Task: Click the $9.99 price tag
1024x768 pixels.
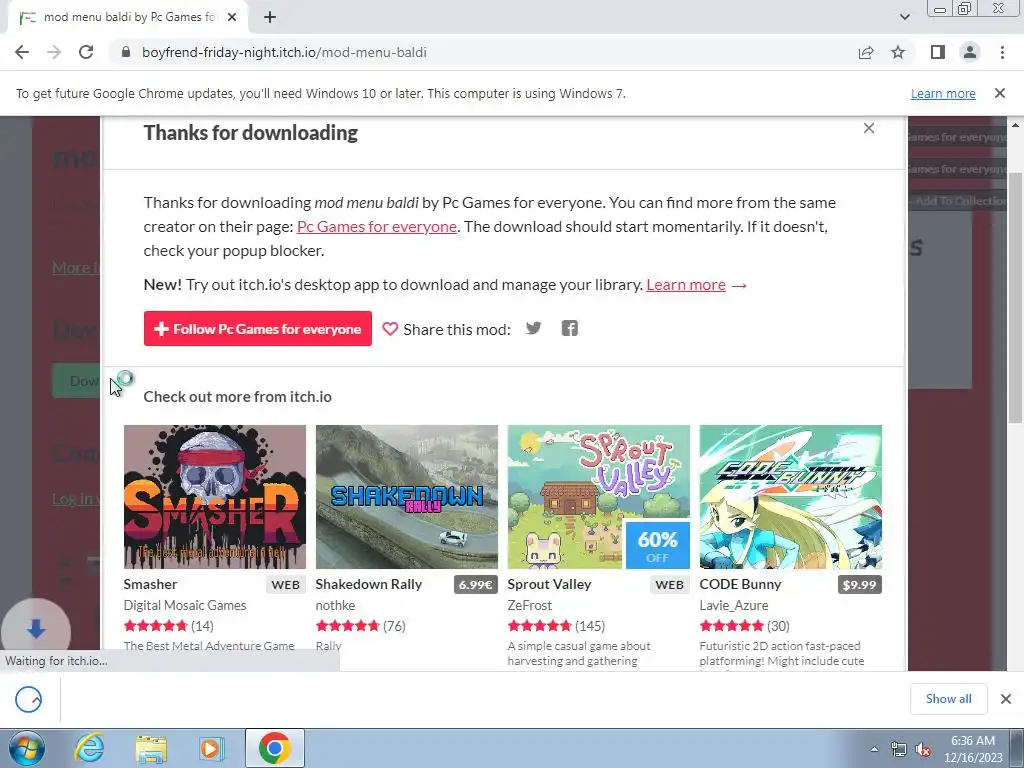Action: (x=859, y=584)
